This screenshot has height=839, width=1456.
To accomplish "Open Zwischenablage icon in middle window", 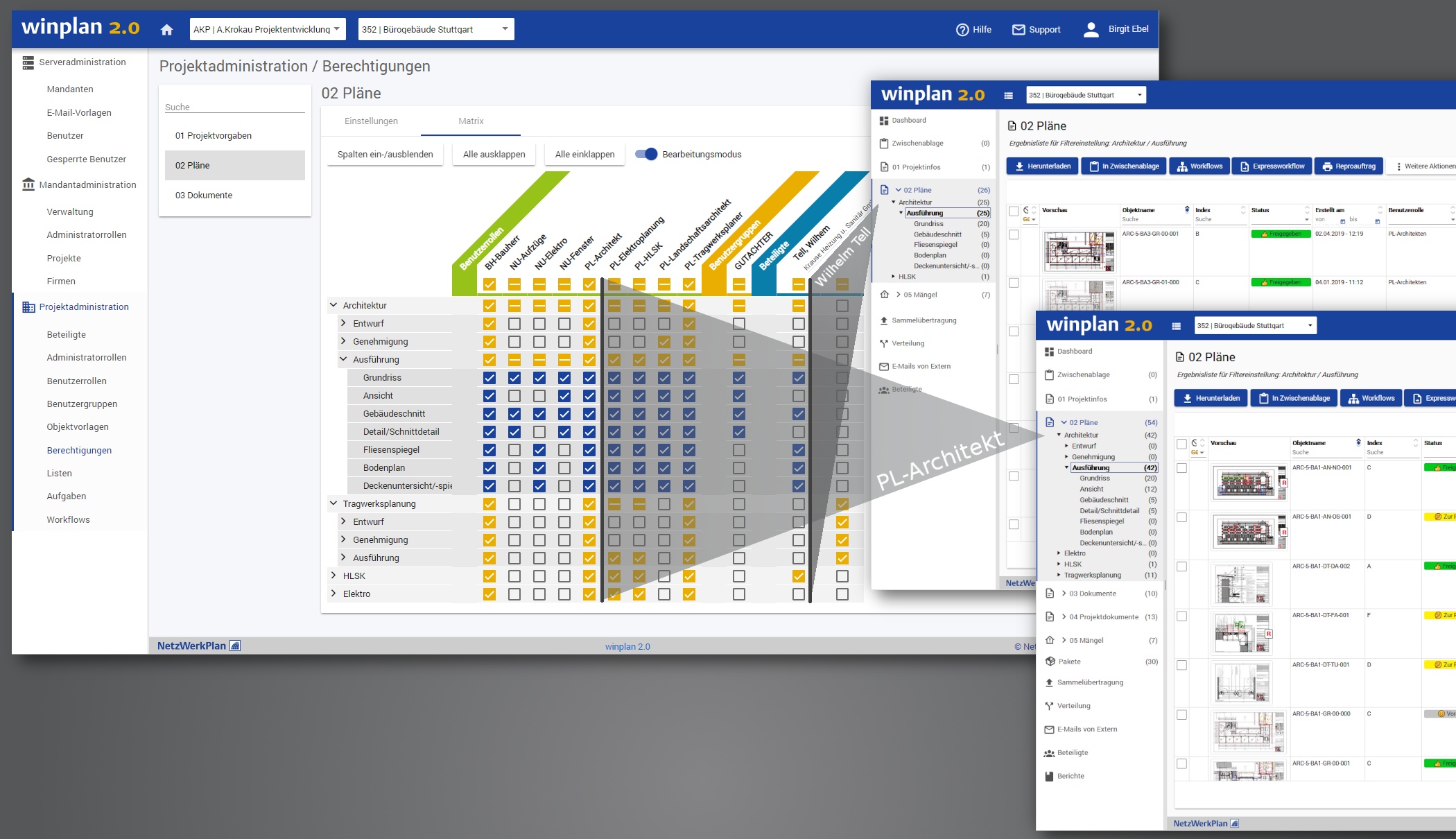I will (x=884, y=144).
